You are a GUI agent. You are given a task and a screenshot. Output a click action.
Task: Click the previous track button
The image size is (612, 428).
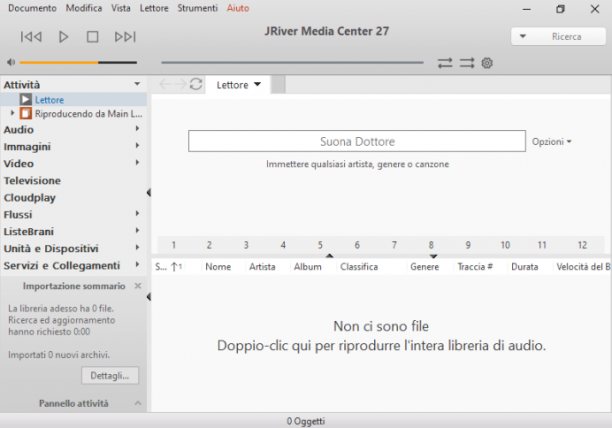31,37
